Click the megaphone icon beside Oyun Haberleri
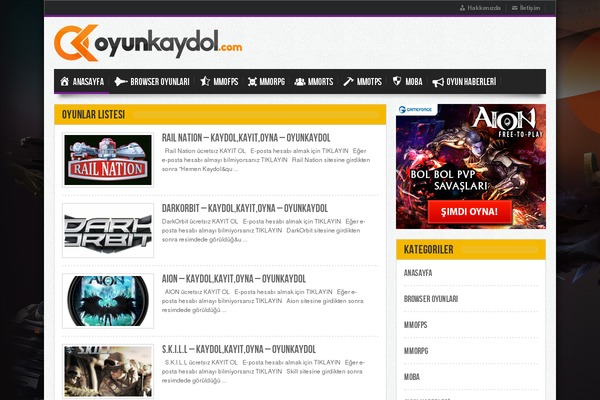 tap(438, 82)
